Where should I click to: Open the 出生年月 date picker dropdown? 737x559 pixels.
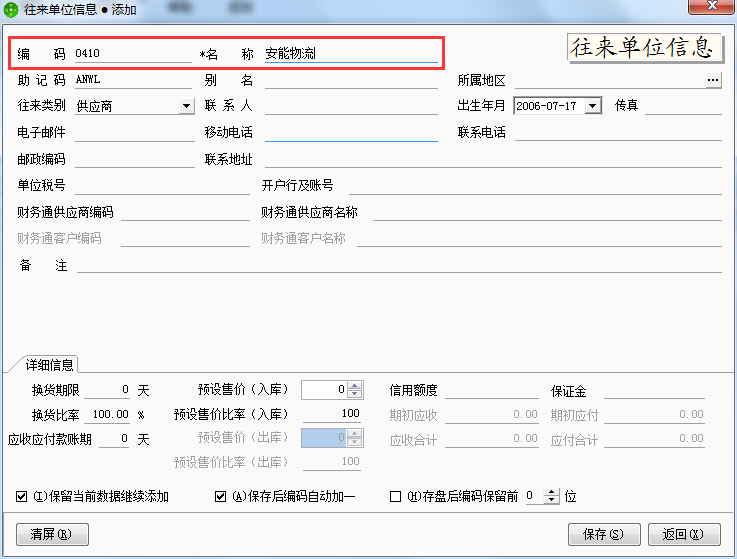[x=593, y=106]
